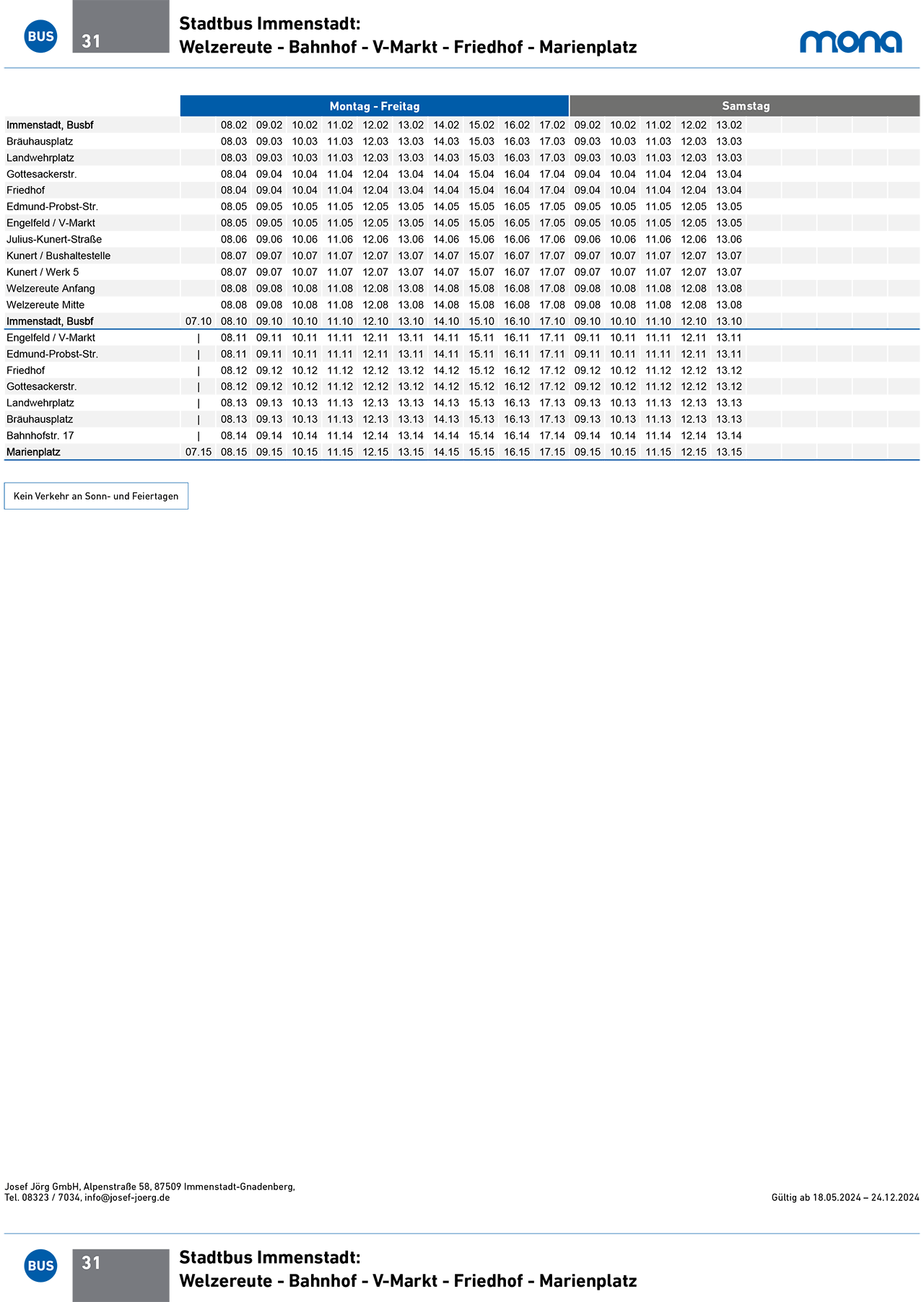Select line number 31 box in the footer
The height and width of the screenshot is (1302, 924).
[x=121, y=1275]
